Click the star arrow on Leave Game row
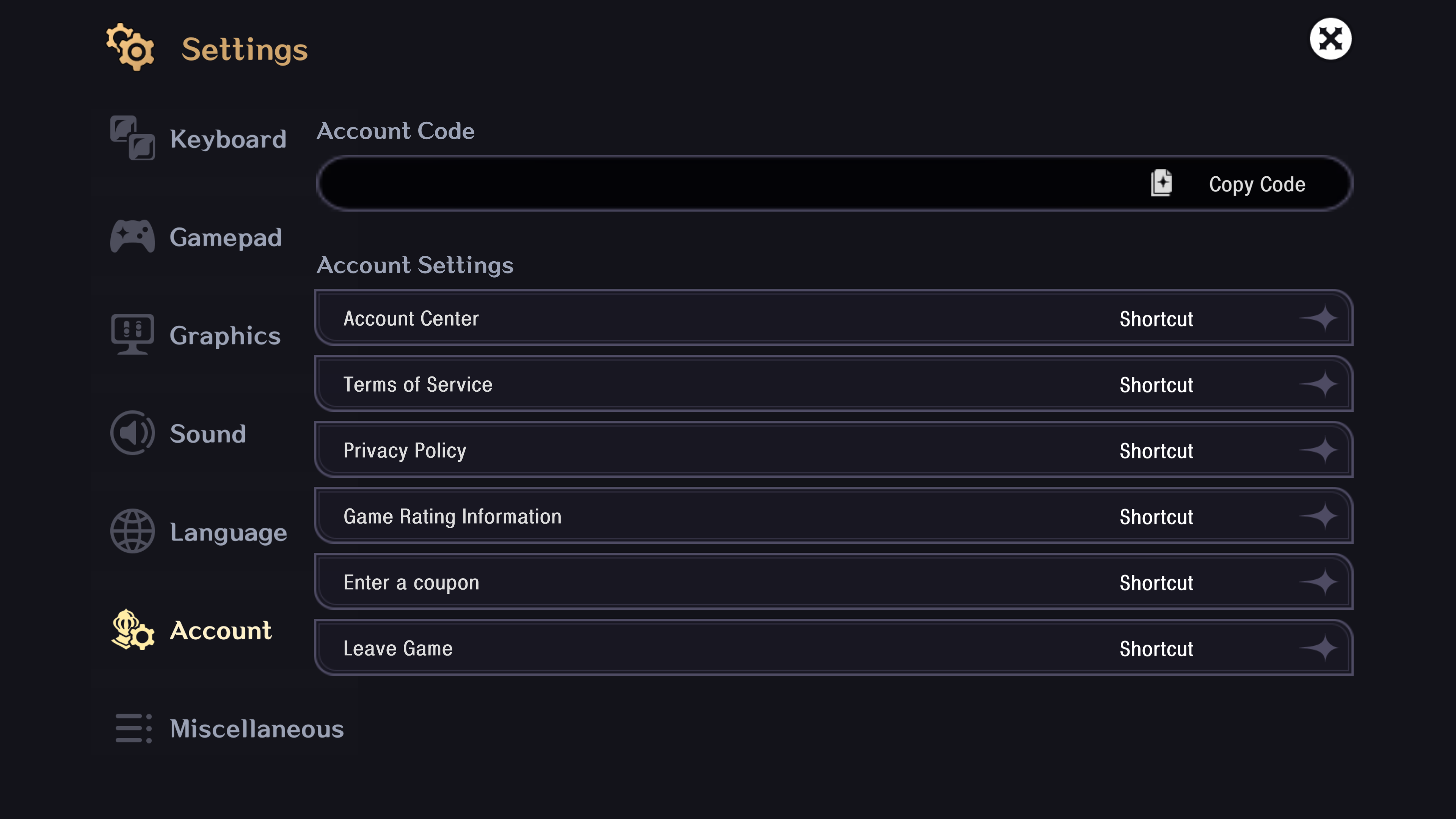Screen dimensions: 1456x819 [x=1319, y=648]
